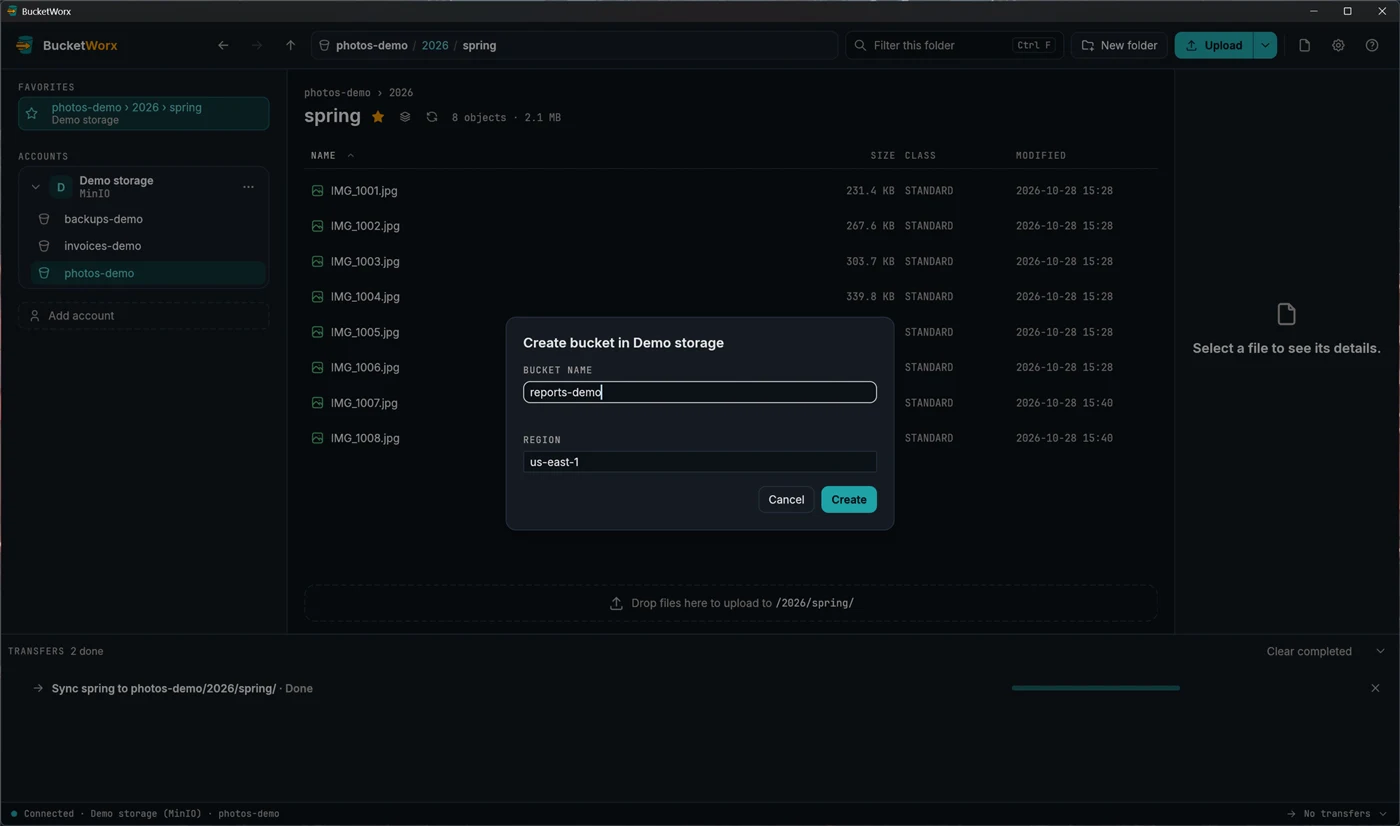Click Add account in the sidebar
Image resolution: width=1400 pixels, height=826 pixels.
143,316
